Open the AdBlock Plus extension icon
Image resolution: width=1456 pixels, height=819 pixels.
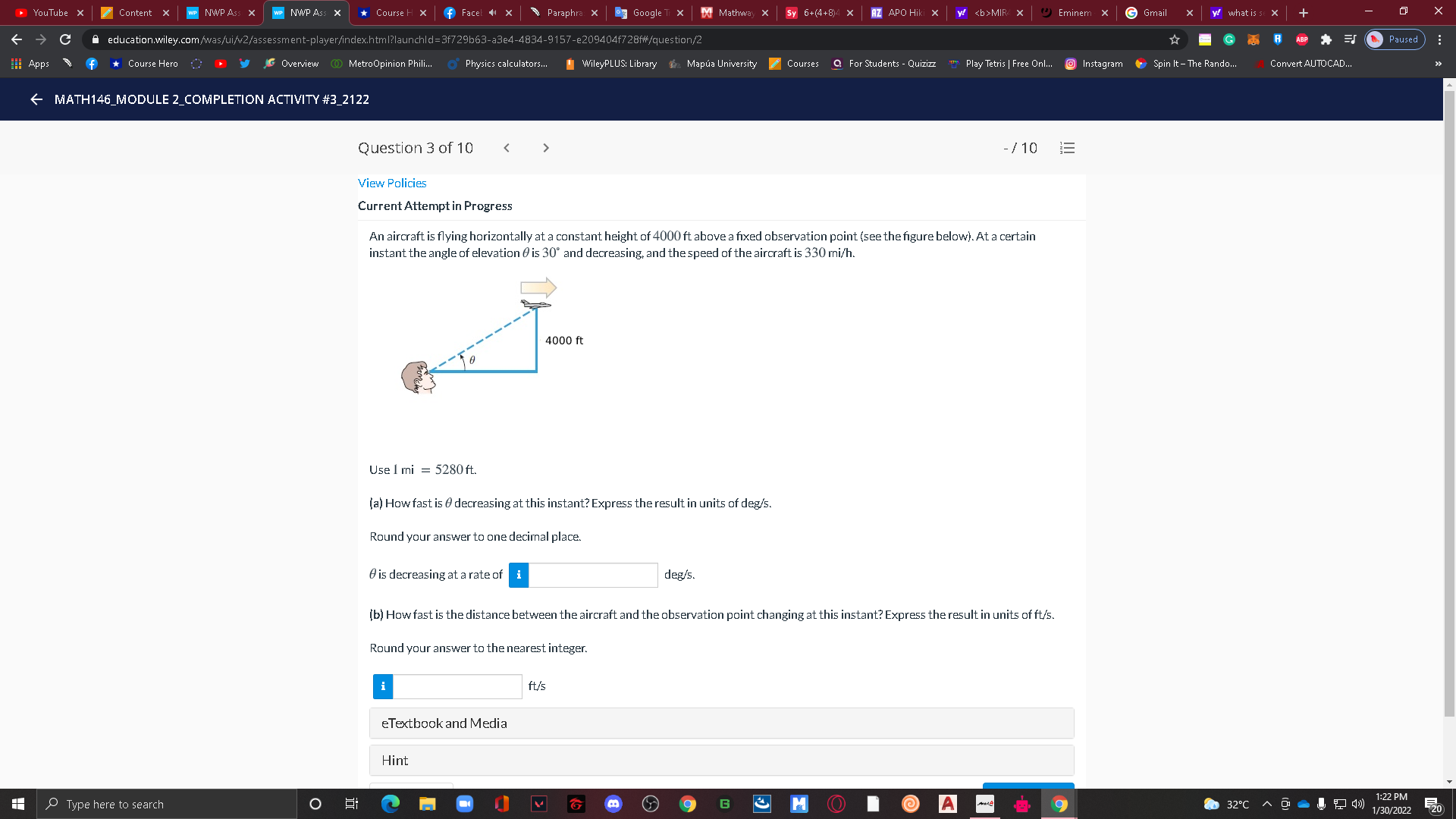click(x=1302, y=39)
